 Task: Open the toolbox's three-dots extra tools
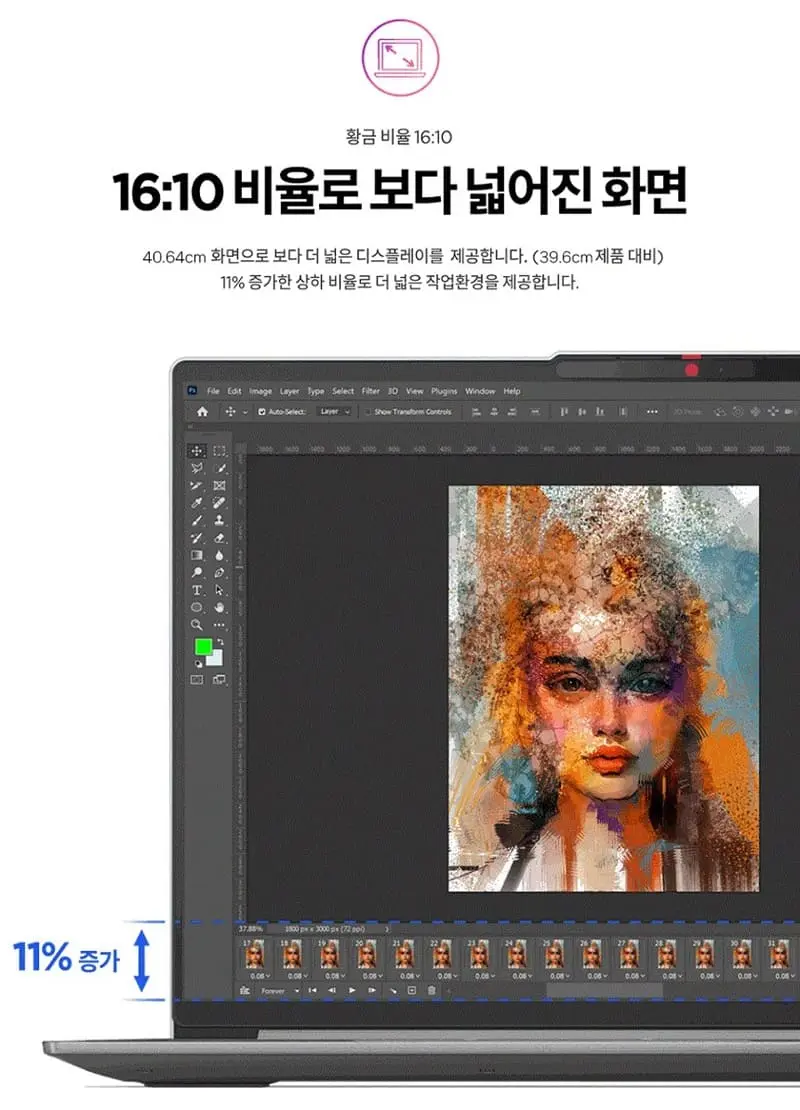pyautogui.click(x=219, y=625)
